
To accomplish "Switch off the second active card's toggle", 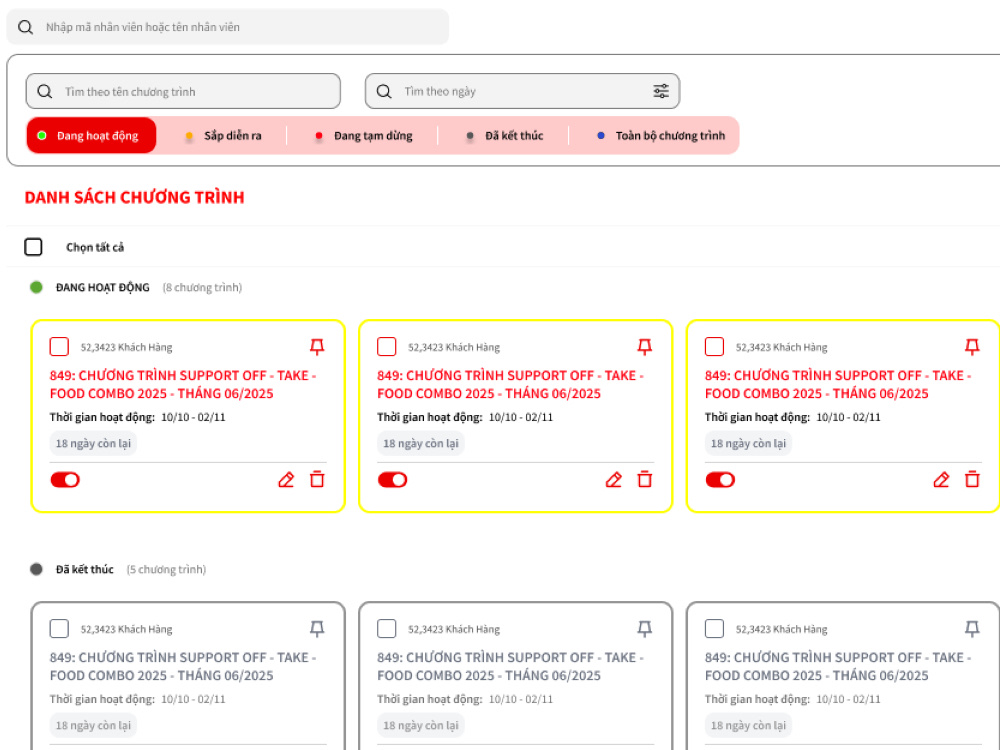I will tap(392, 480).
